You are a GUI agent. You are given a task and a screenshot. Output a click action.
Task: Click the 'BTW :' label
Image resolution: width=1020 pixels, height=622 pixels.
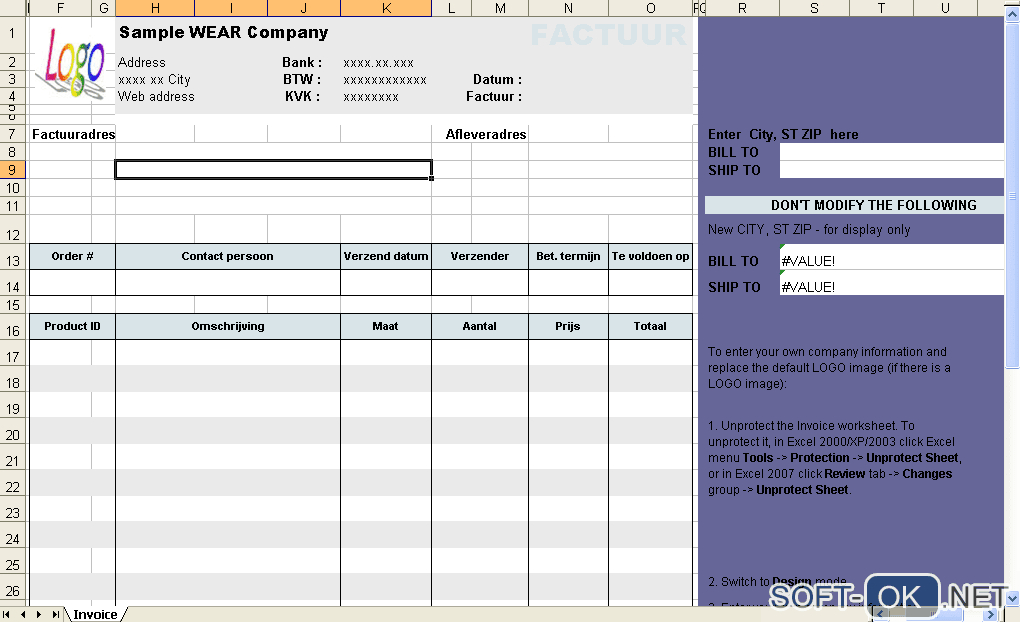point(302,79)
